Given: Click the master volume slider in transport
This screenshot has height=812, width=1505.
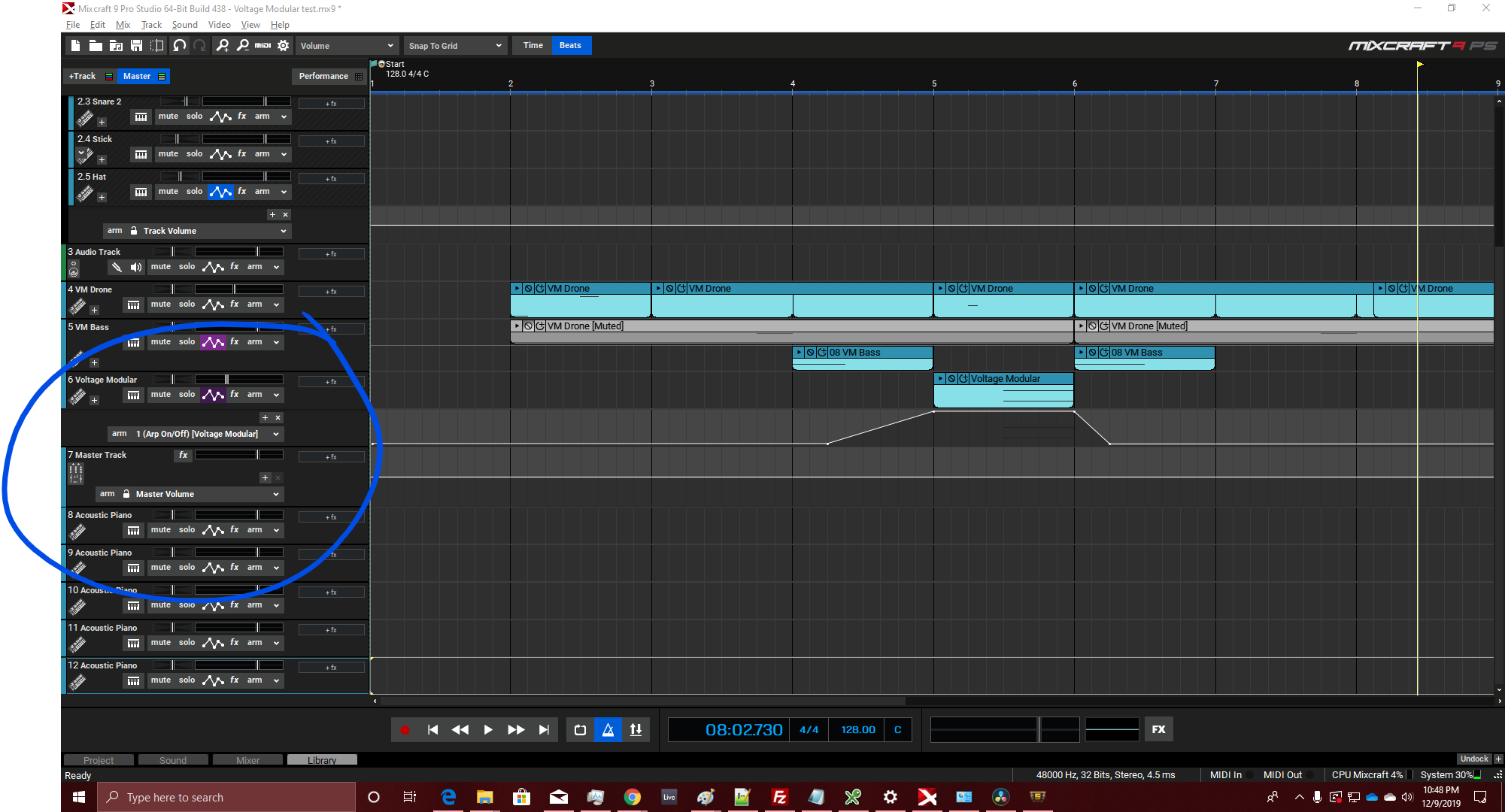Looking at the screenshot, I should pyautogui.click(x=1004, y=729).
